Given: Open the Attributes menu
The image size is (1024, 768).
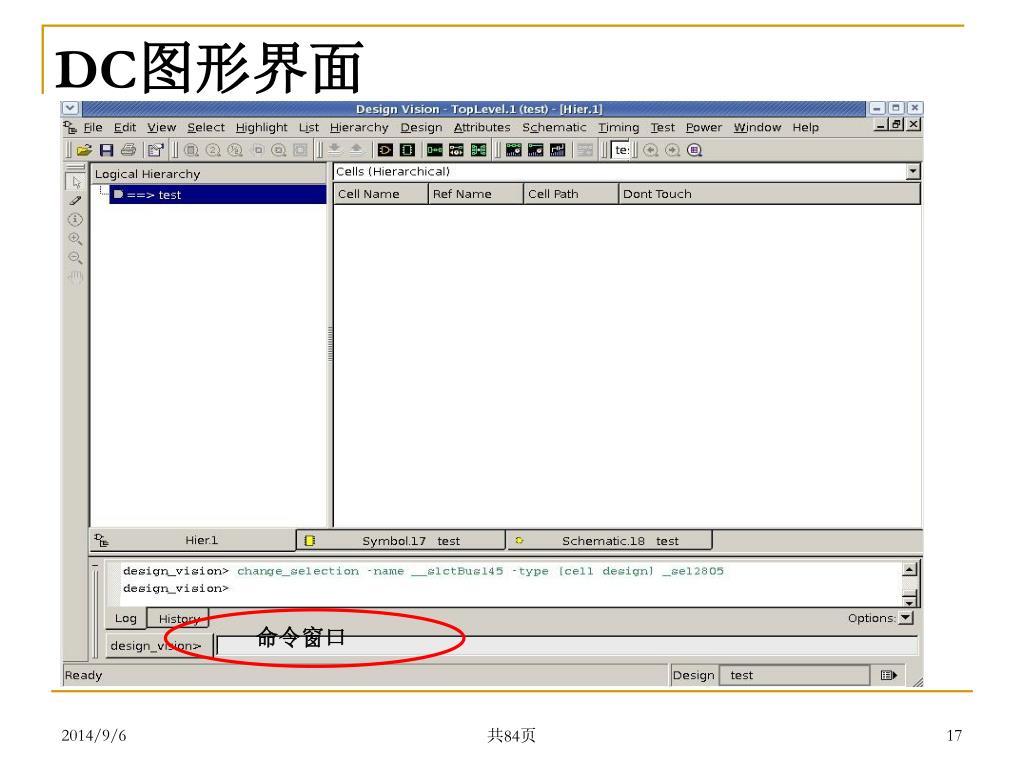Looking at the screenshot, I should tap(482, 127).
